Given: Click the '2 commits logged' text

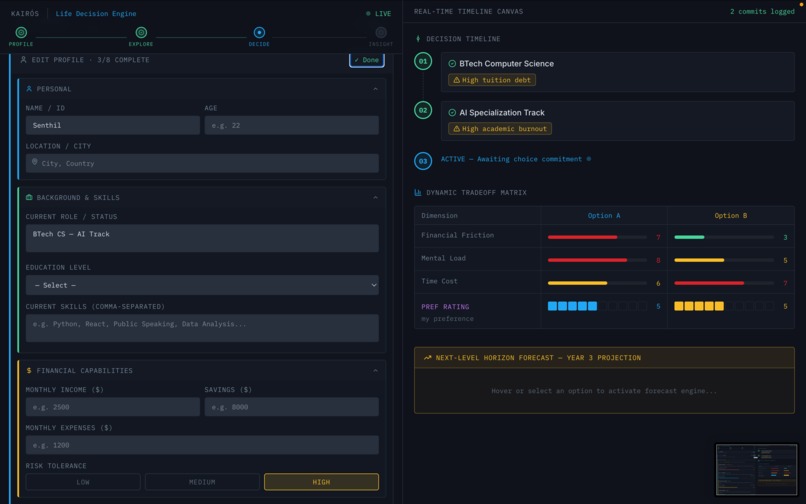Looking at the screenshot, I should tap(762, 11).
